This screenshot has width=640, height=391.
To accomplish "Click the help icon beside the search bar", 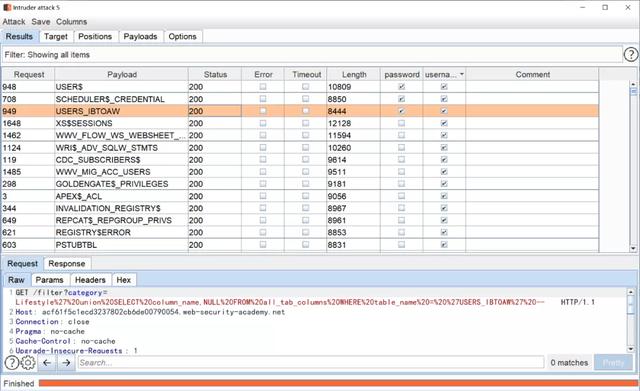I will pyautogui.click(x=11, y=362).
